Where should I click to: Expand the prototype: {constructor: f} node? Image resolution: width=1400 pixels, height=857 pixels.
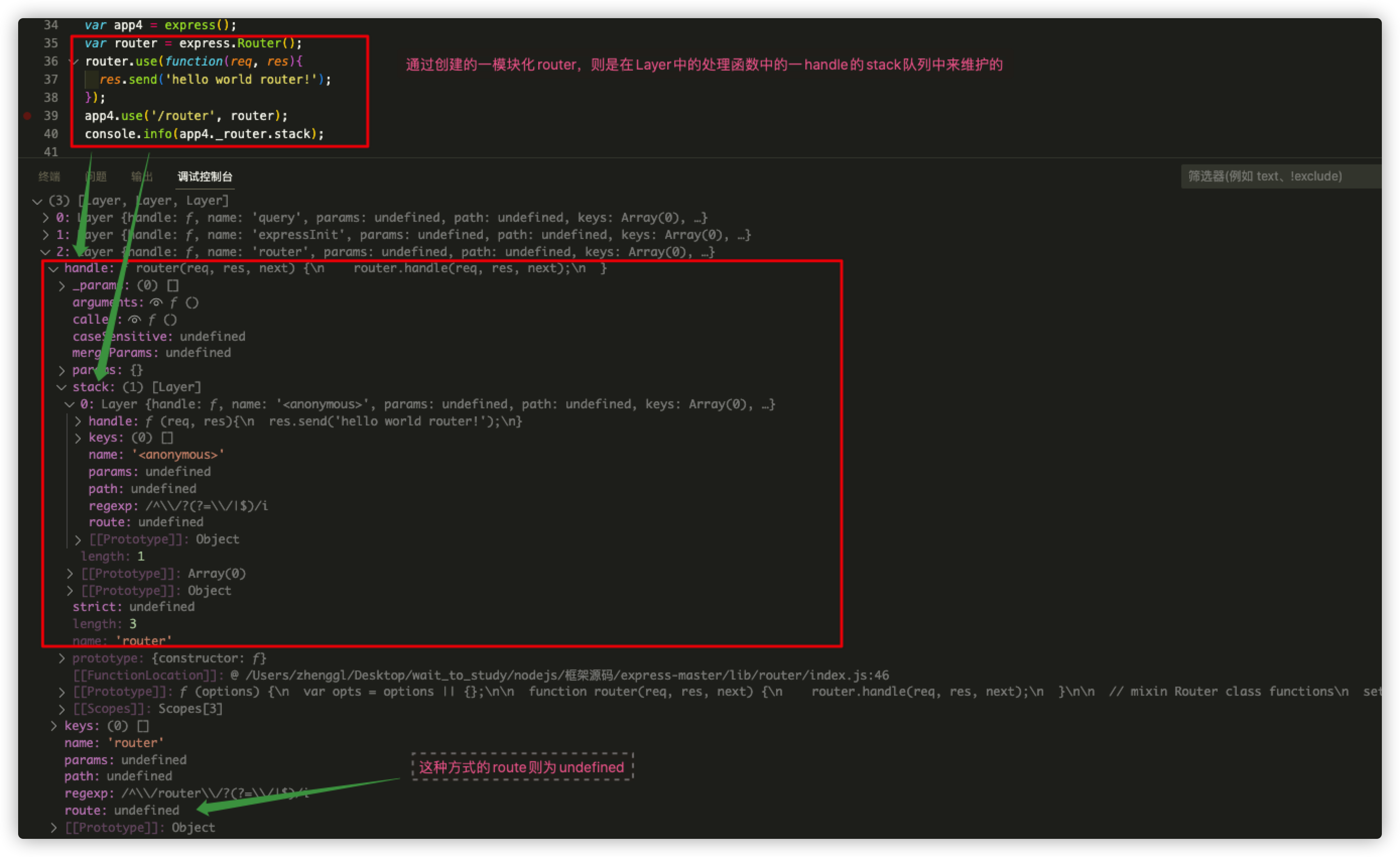coord(61,659)
